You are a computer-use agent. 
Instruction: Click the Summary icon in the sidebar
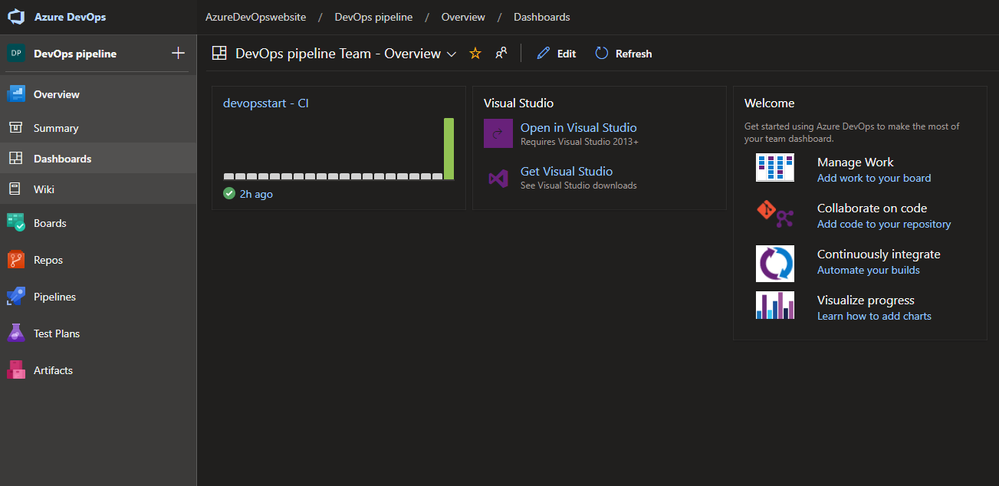click(16, 128)
